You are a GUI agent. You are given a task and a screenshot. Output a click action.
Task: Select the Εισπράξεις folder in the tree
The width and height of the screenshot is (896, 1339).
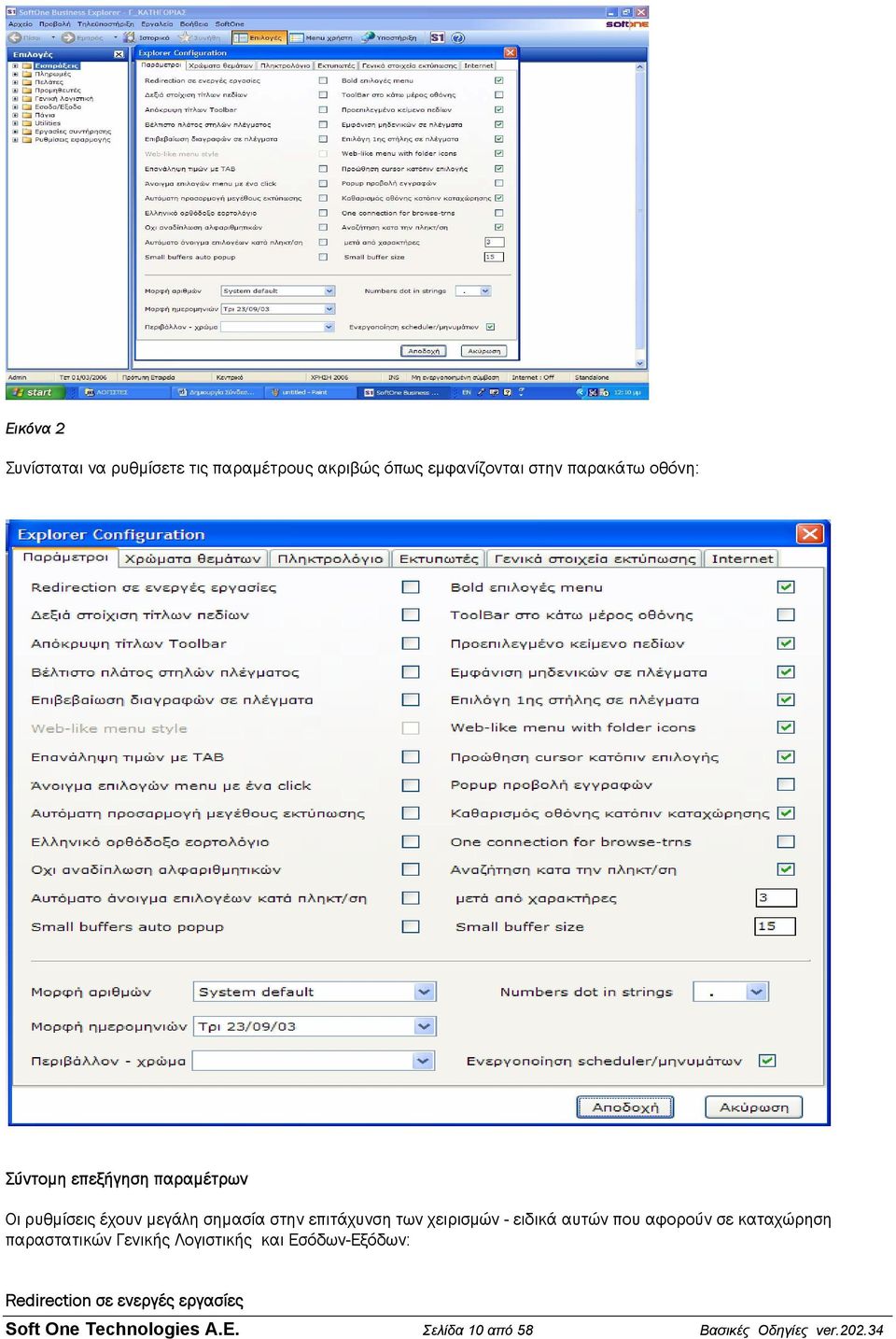coord(56,66)
